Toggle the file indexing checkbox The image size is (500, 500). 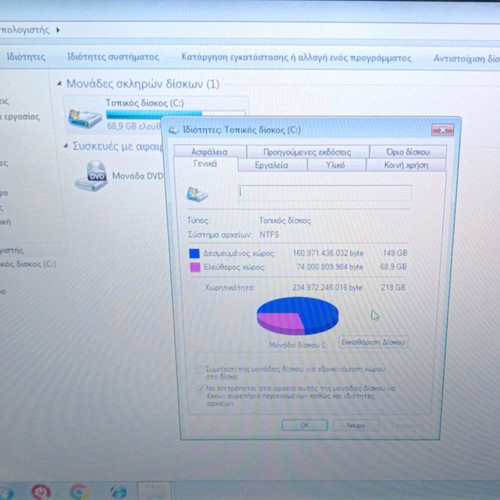click(x=200, y=389)
